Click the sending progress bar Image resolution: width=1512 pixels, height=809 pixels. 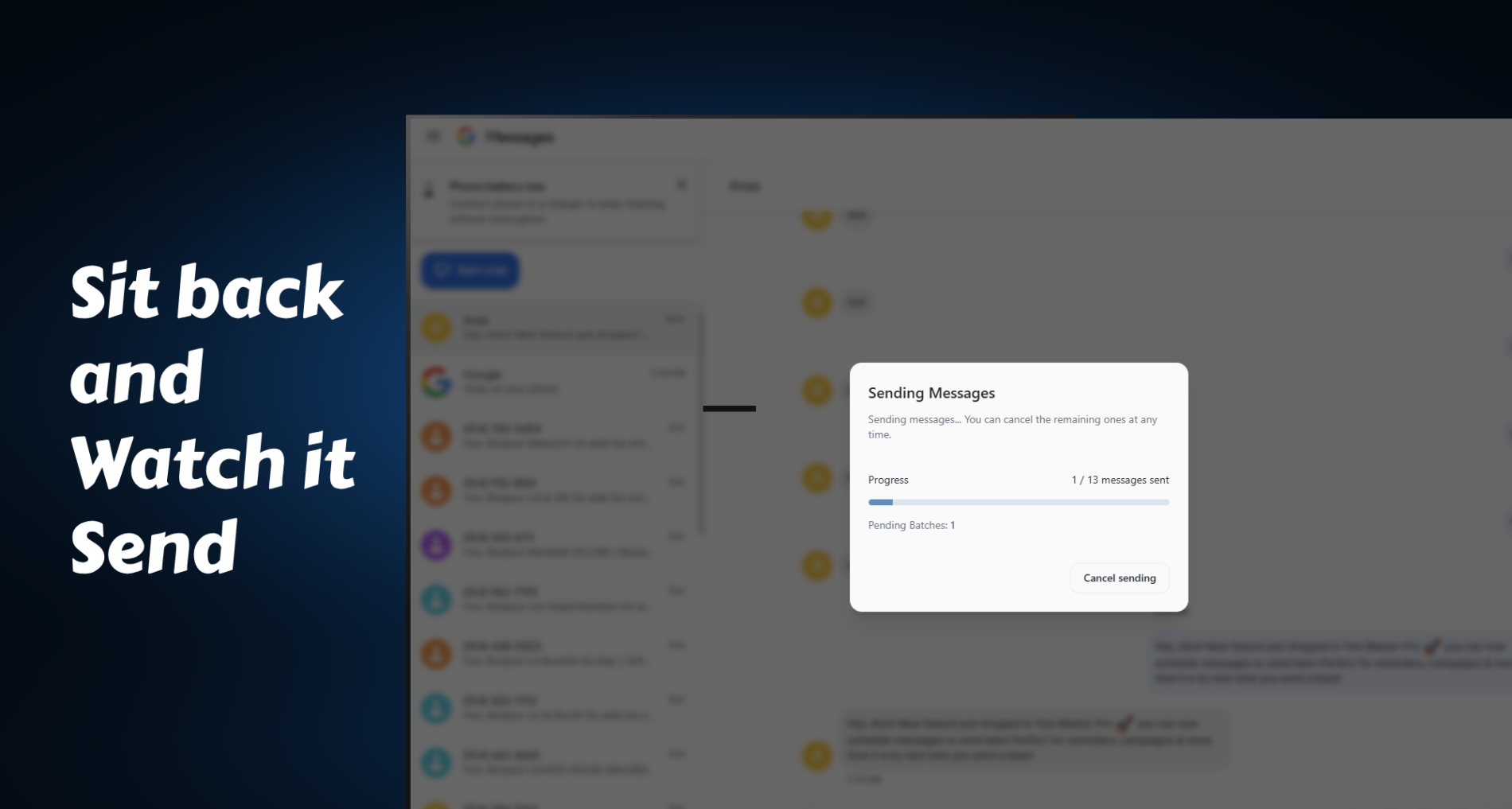[1019, 502]
